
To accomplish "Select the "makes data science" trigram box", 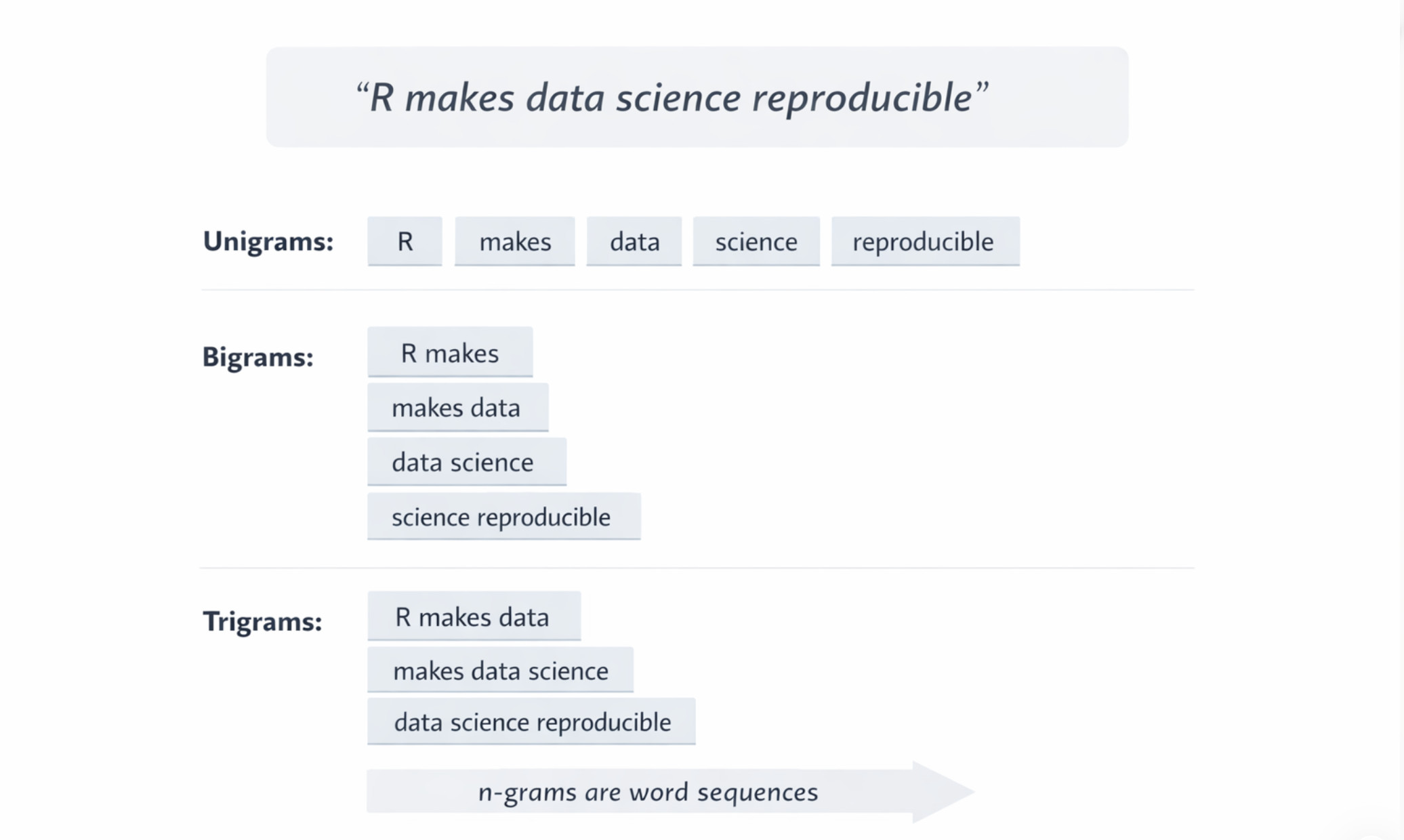I will click(500, 670).
